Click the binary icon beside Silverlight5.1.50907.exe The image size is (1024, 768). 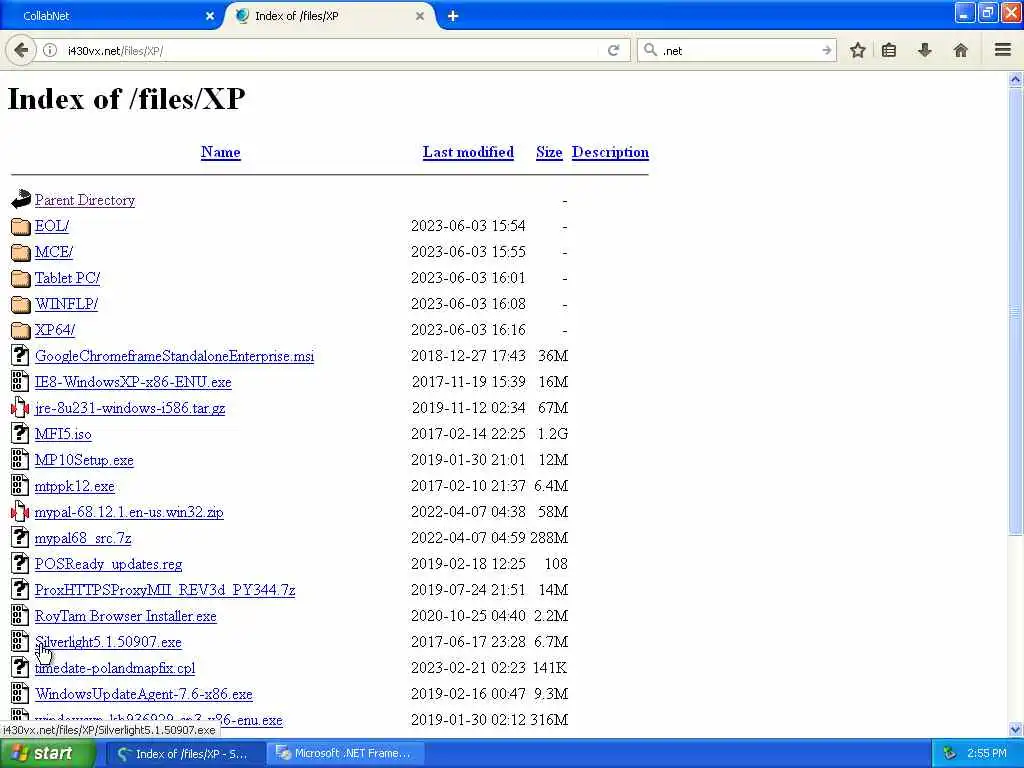pyautogui.click(x=20, y=641)
